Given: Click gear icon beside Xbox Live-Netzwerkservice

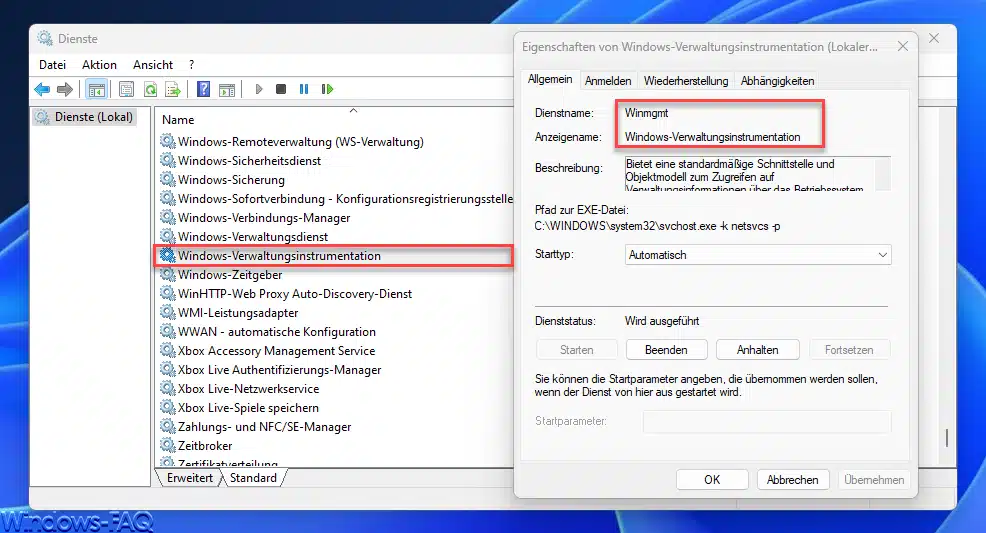Looking at the screenshot, I should click(x=167, y=388).
